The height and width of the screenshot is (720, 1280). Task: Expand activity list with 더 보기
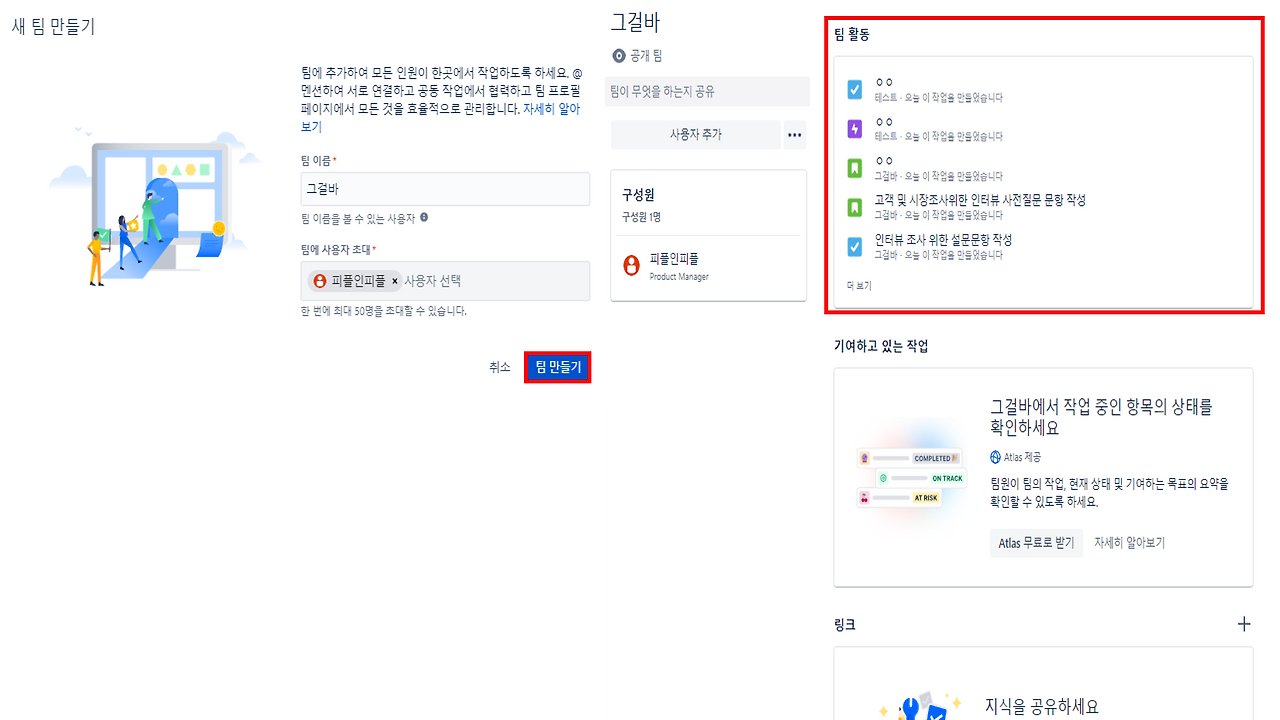859,286
